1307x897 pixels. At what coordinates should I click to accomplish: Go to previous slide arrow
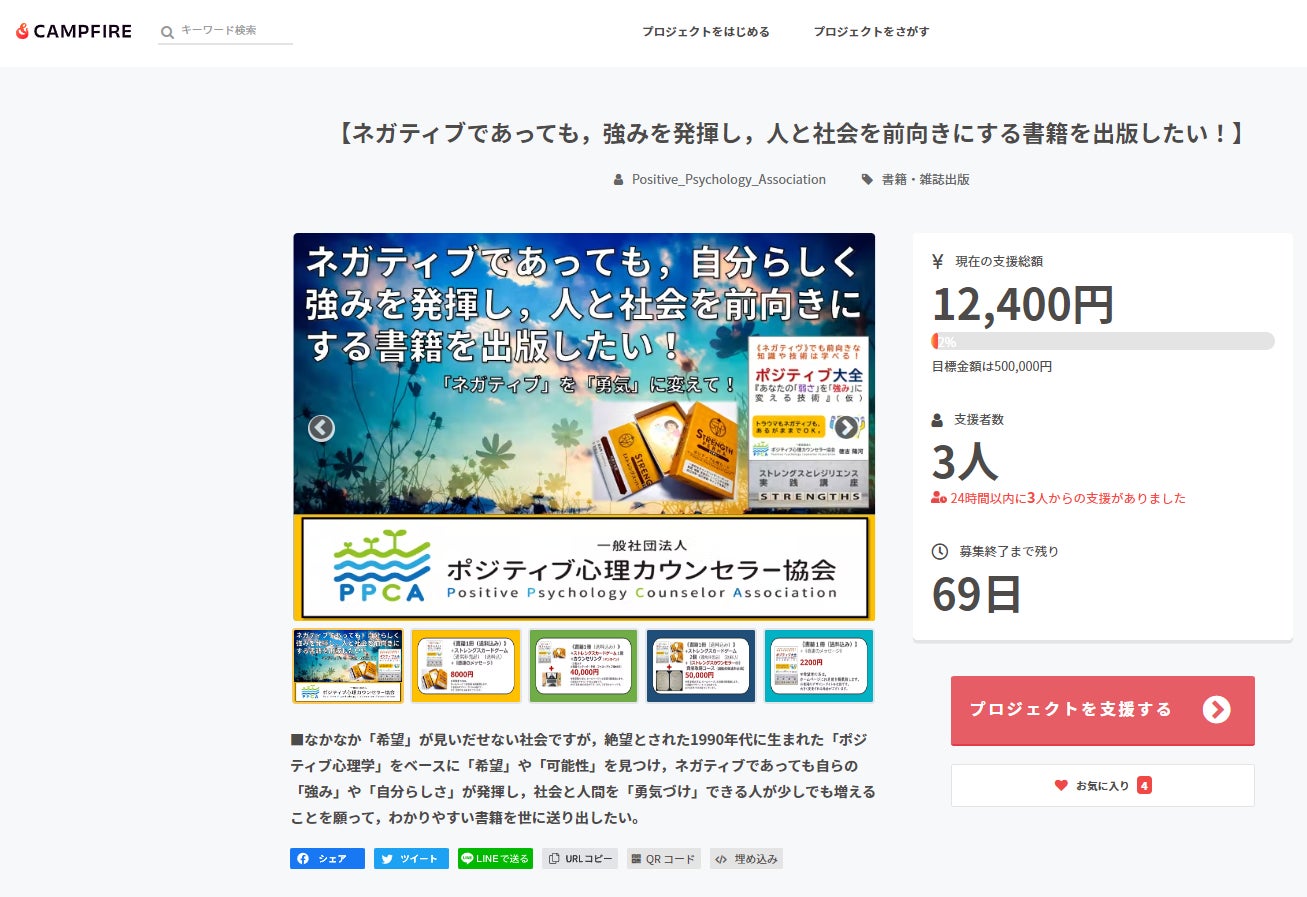[321, 428]
